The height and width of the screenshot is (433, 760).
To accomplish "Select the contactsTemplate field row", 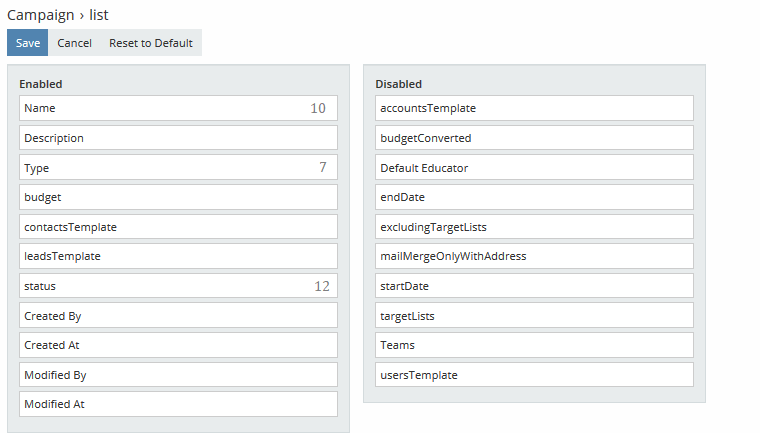I will [x=178, y=227].
